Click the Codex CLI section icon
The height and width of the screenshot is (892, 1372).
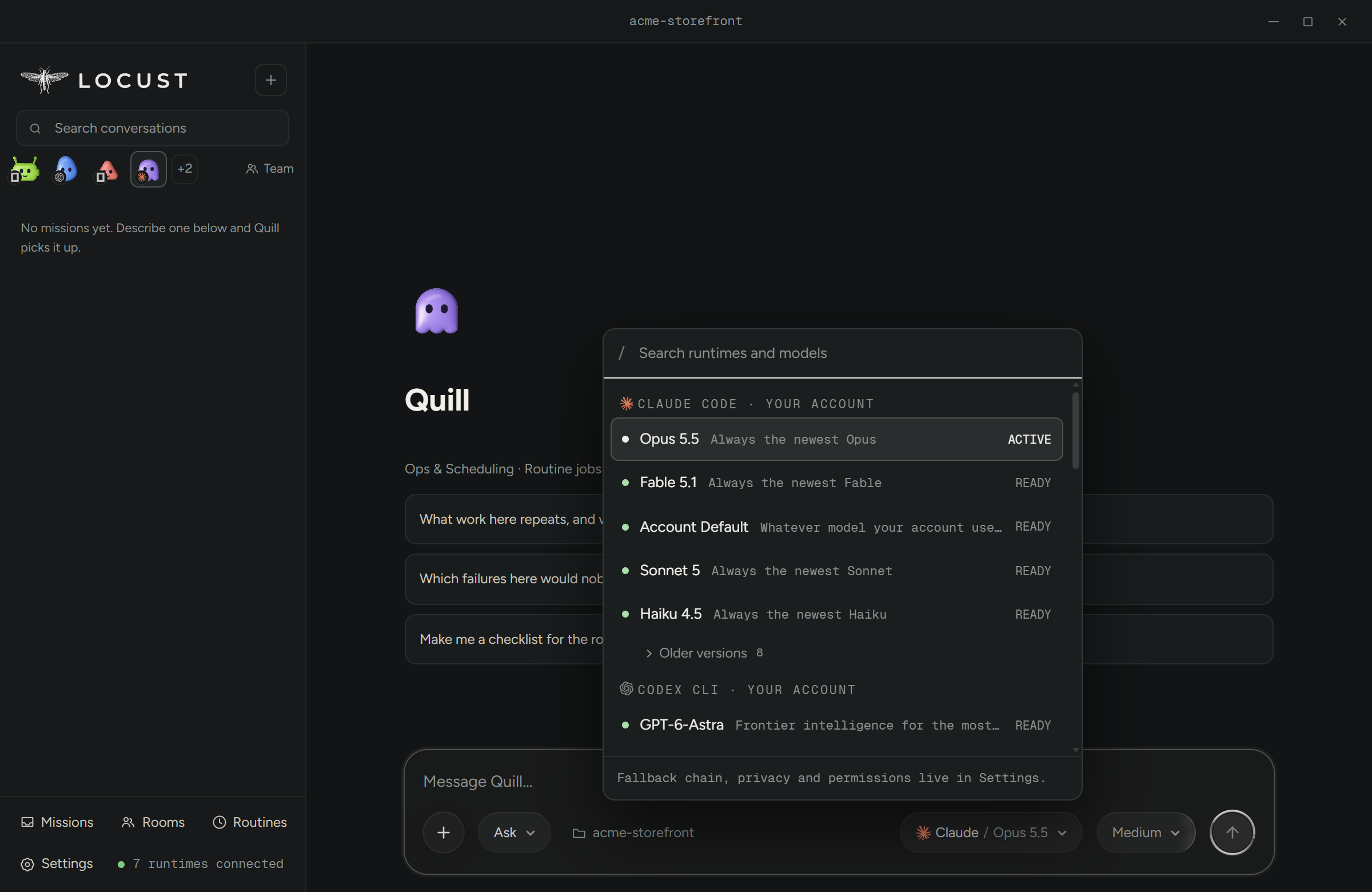coord(627,689)
